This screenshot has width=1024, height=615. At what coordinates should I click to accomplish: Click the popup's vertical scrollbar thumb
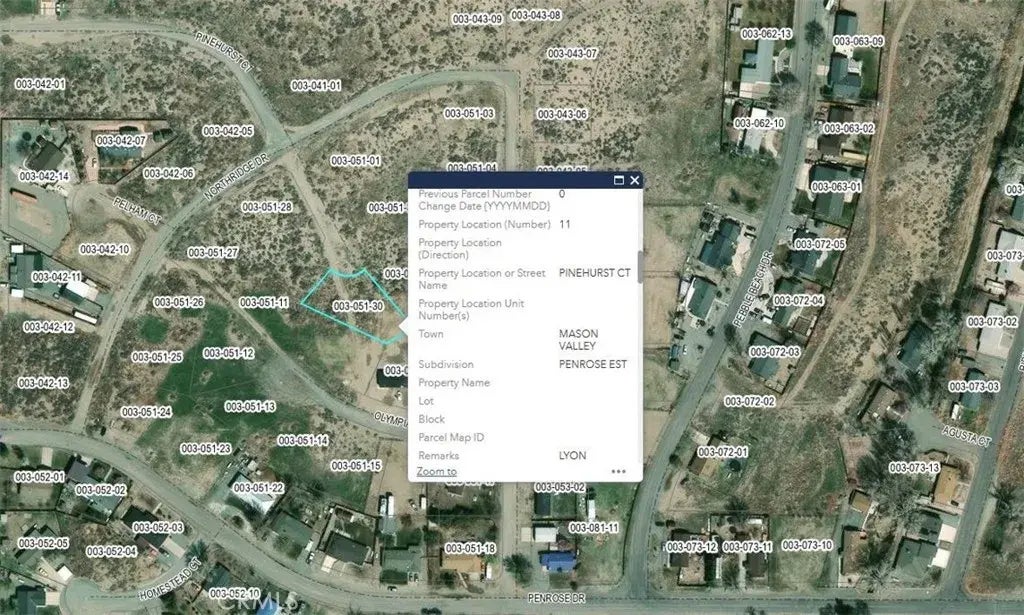pos(639,267)
